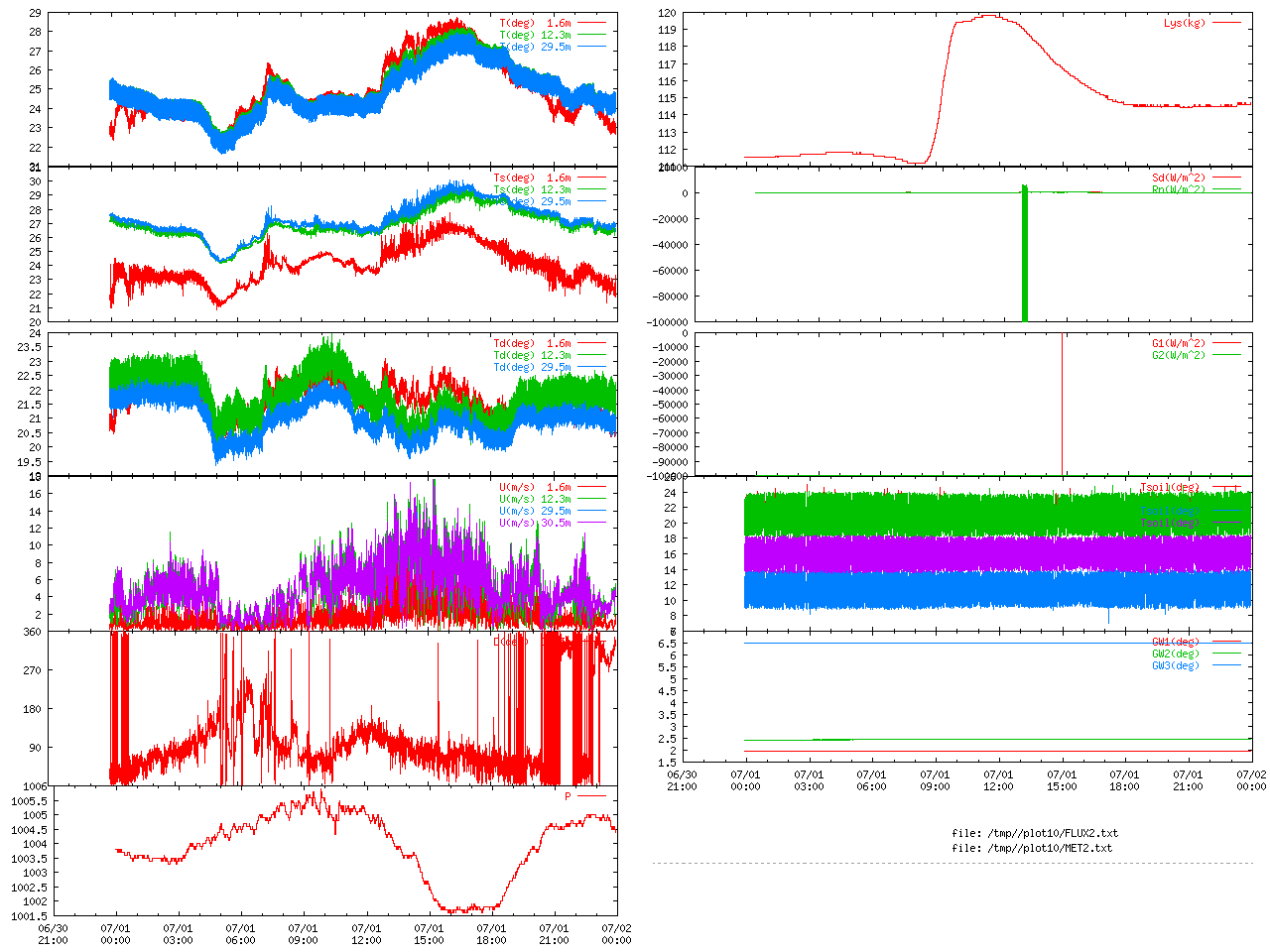Click the GW3(deg) legend label

tap(1176, 666)
